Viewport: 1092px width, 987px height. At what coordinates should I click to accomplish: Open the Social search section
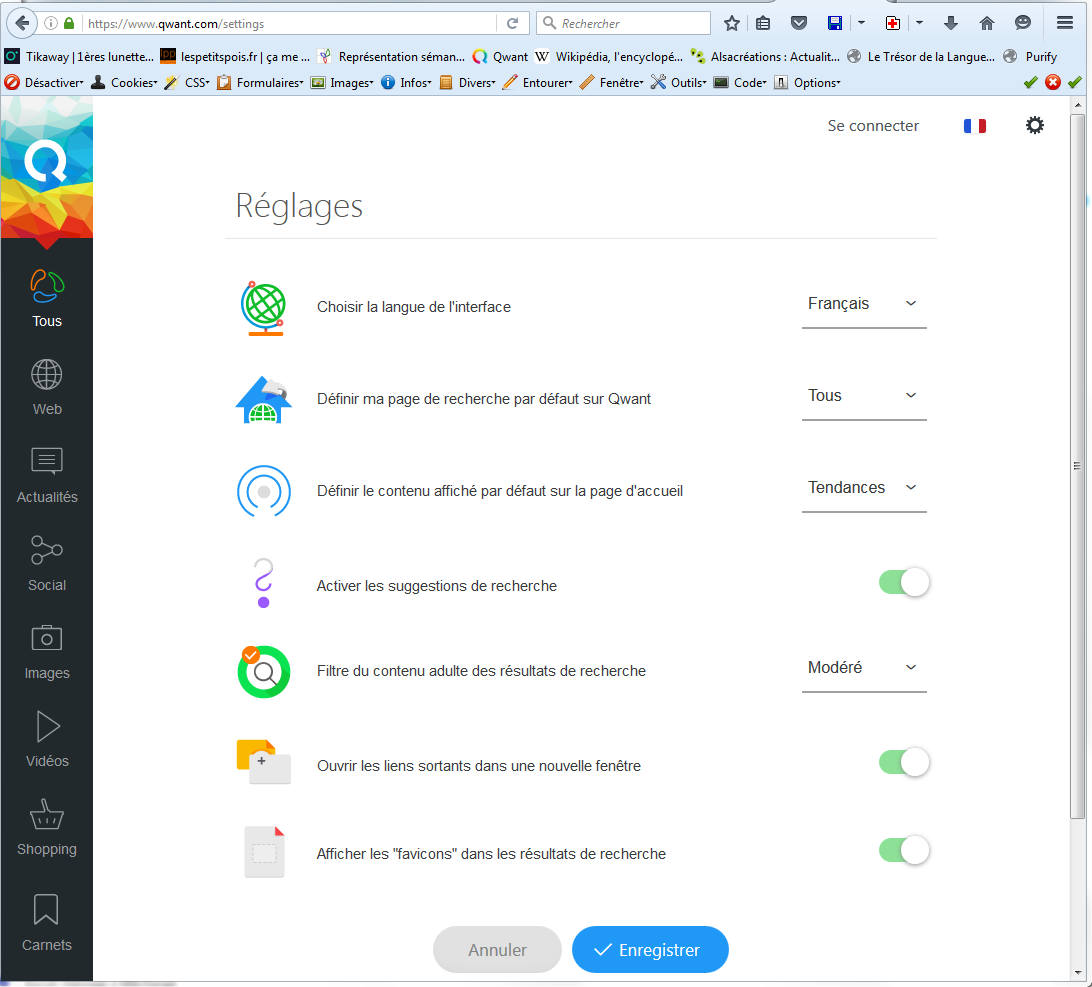[x=47, y=562]
